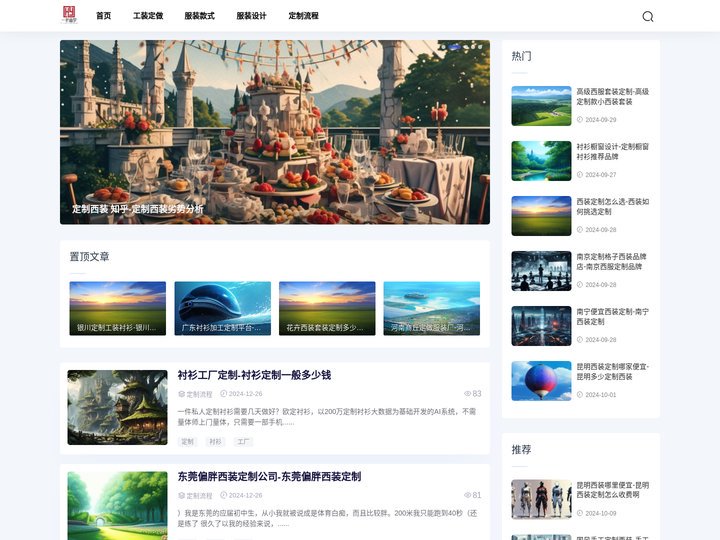Click thumbnail of 昆明西装哪里便宜 post
This screenshot has height=540, width=720.
[541, 499]
